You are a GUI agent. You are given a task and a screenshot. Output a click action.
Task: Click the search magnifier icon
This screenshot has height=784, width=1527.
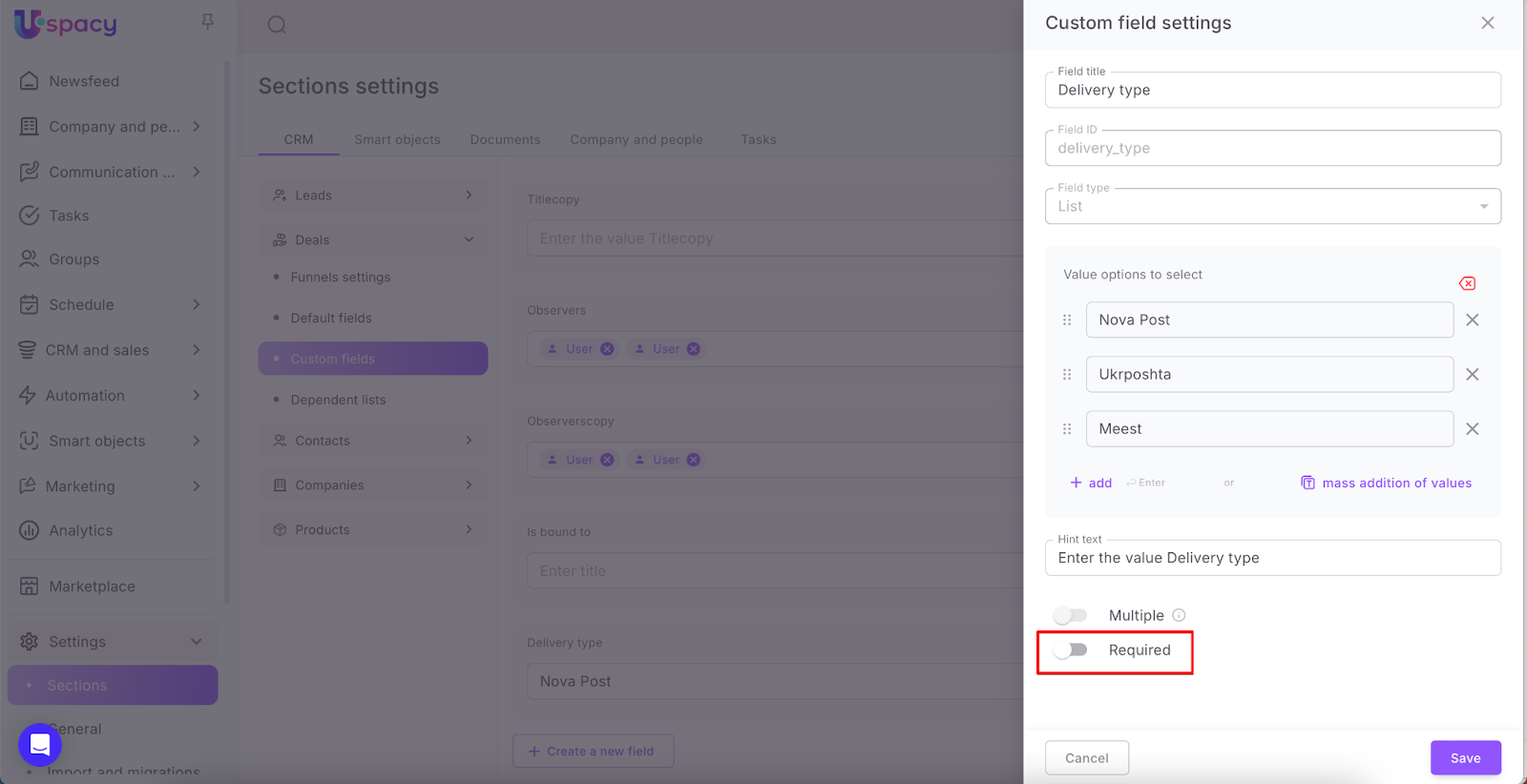(x=277, y=25)
